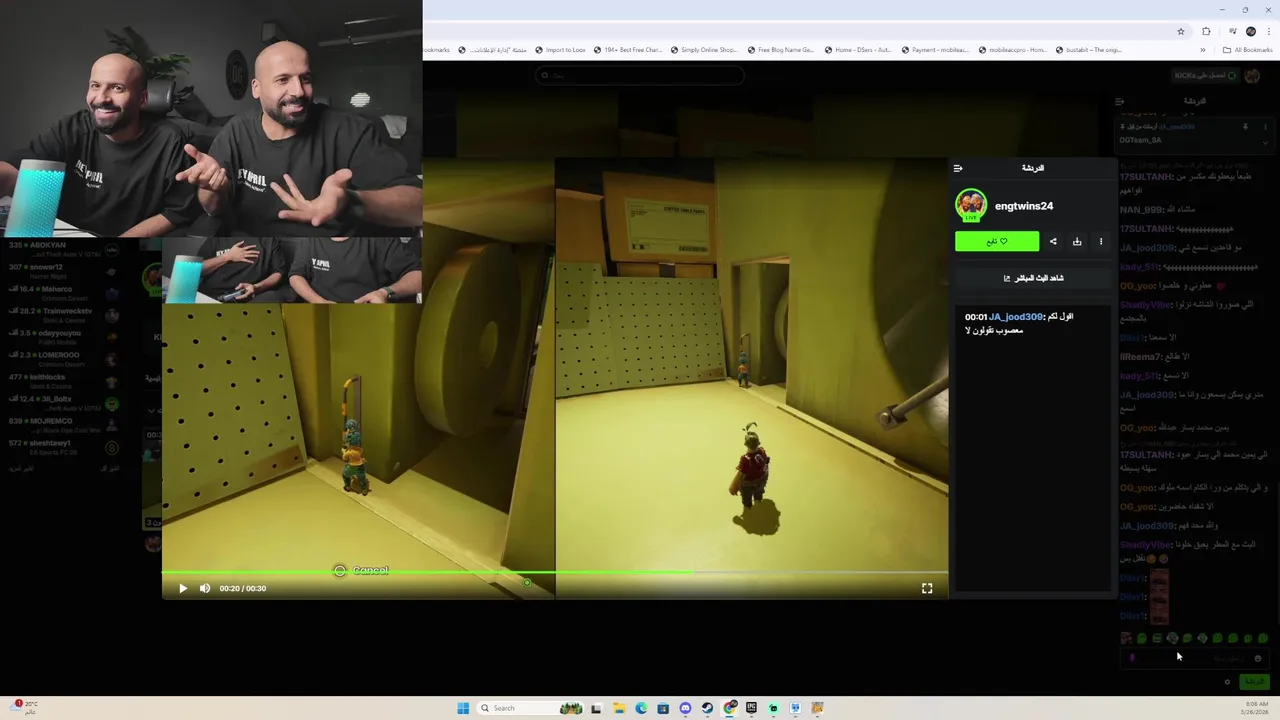
Task: Click the engtwins24 channel name
Action: click(x=1024, y=206)
